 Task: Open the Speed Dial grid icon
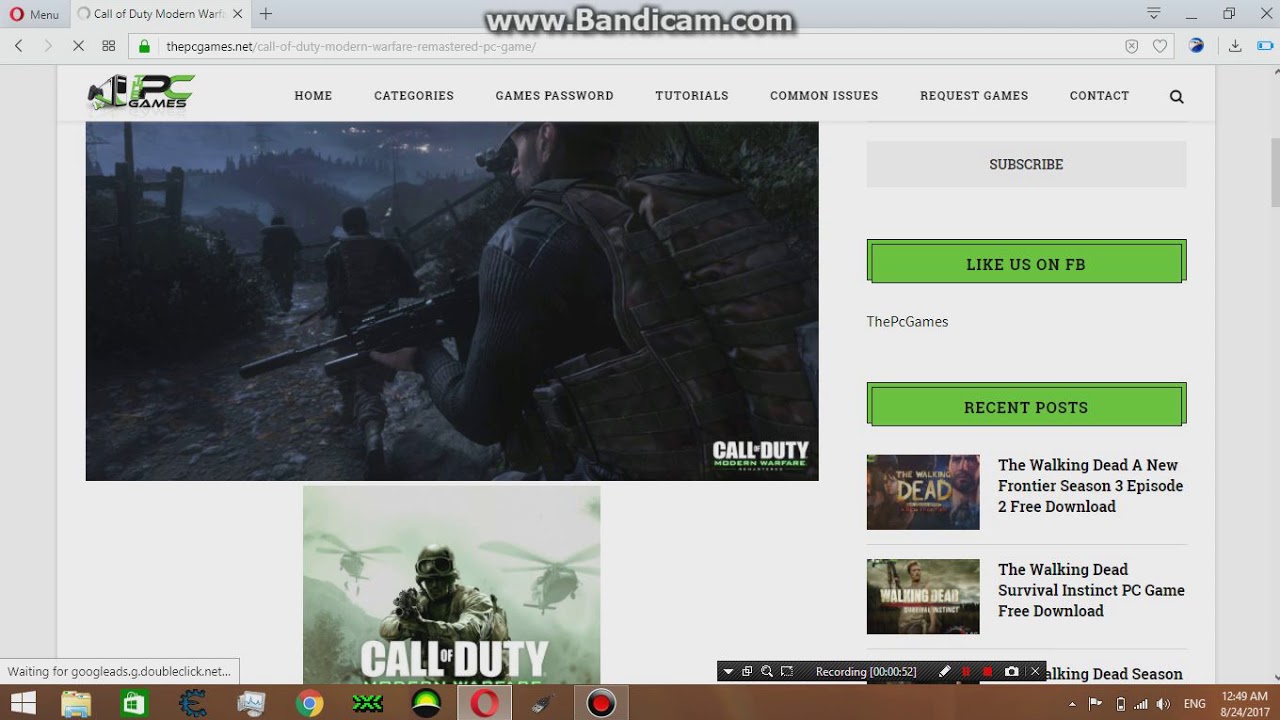[109, 46]
